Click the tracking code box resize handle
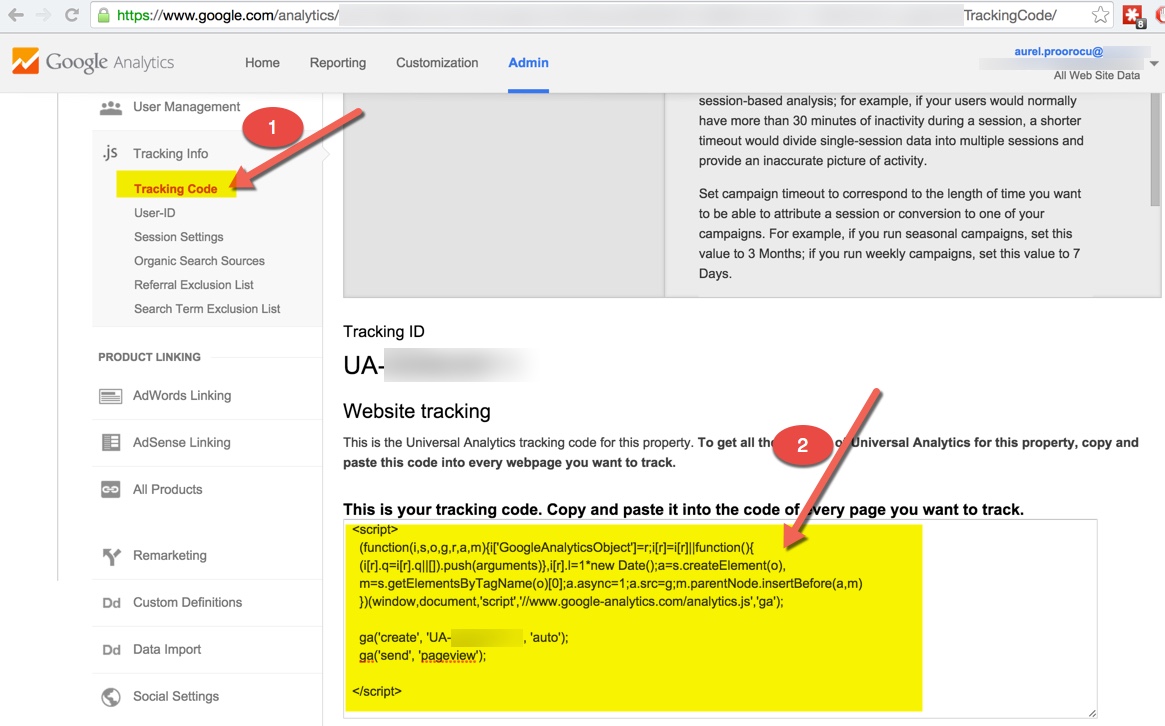The image size is (1165, 726). click(1091, 713)
